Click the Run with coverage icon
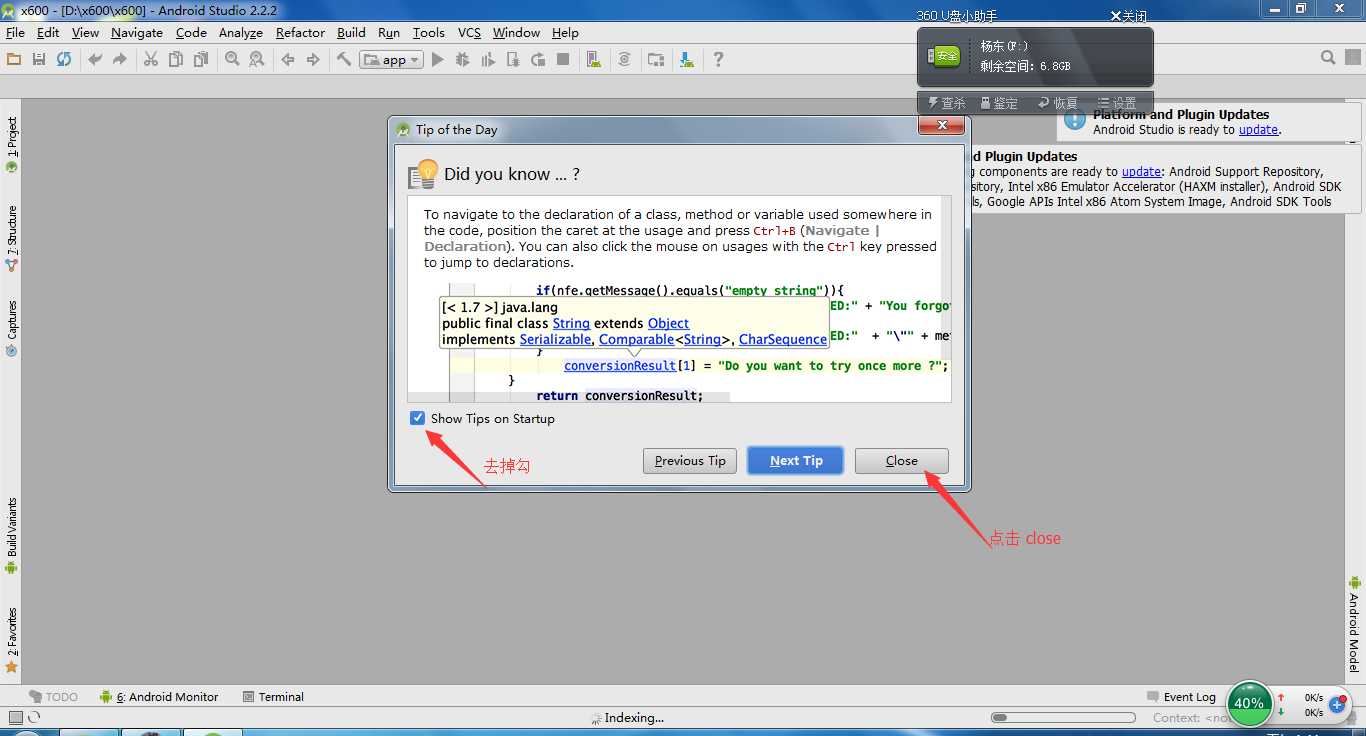The height and width of the screenshot is (736, 1366). tap(488, 59)
